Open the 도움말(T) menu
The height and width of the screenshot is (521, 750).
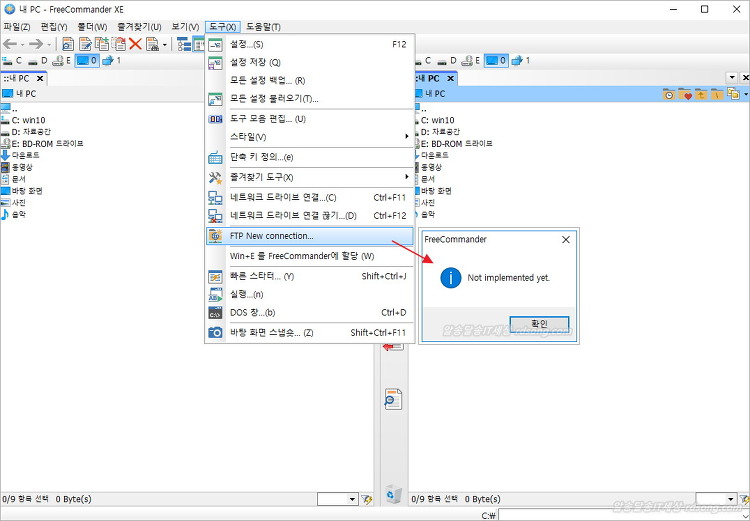point(263,27)
